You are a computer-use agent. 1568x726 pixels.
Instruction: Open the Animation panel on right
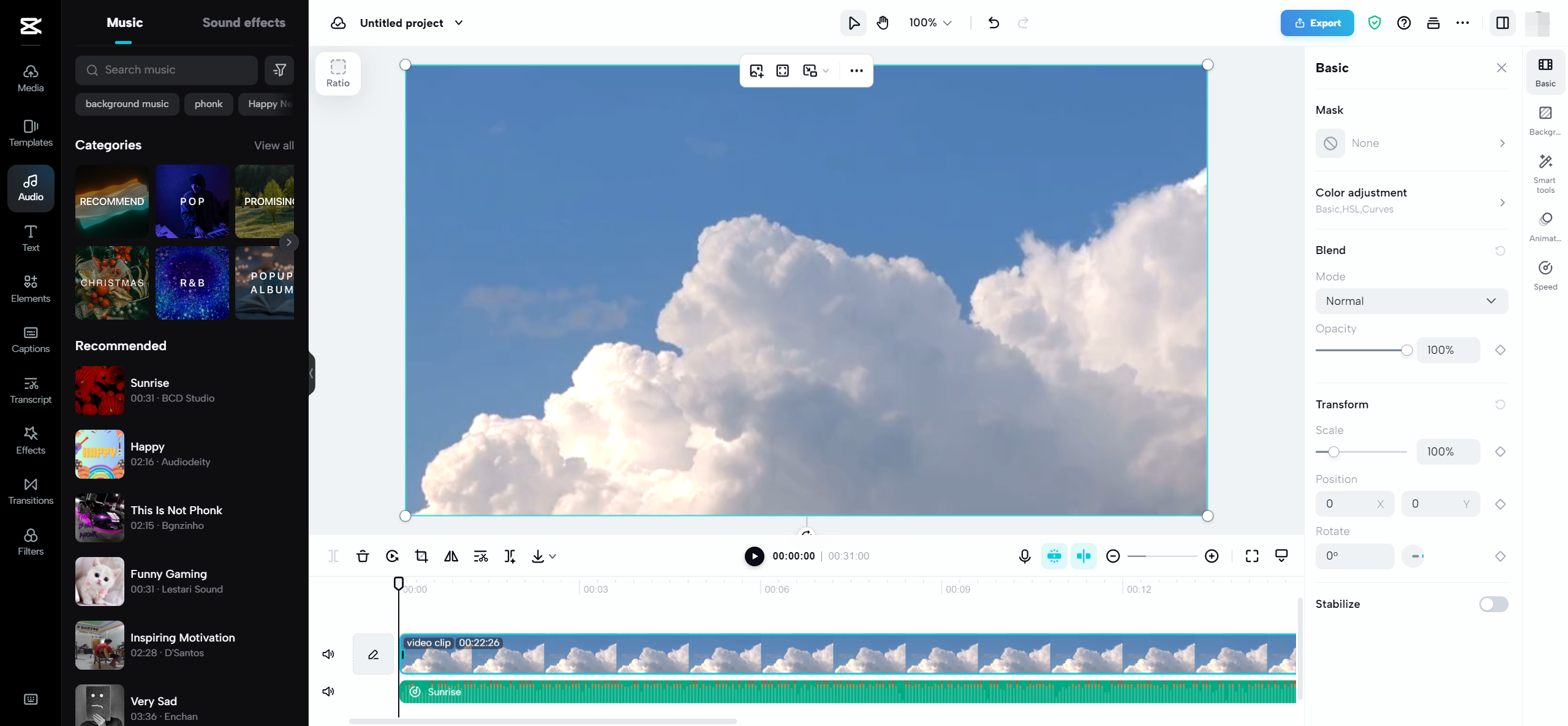tap(1545, 227)
